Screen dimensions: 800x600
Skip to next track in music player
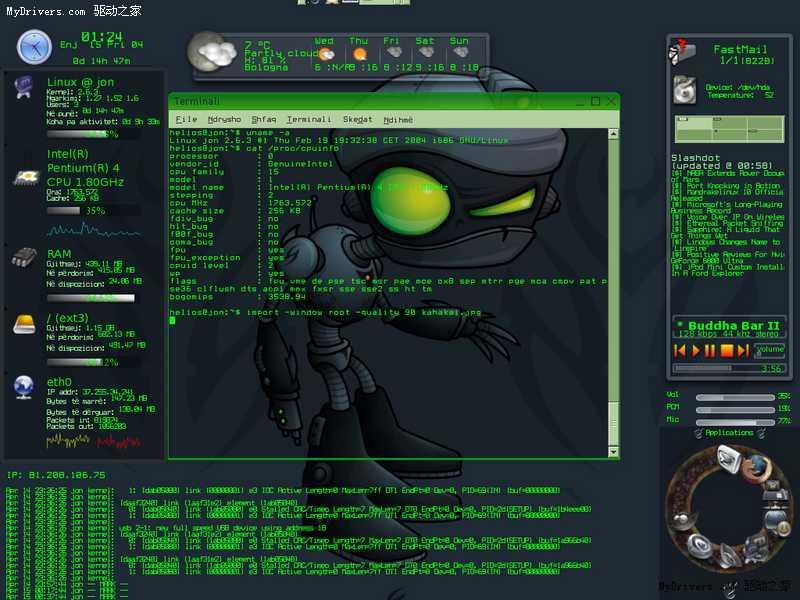[743, 351]
